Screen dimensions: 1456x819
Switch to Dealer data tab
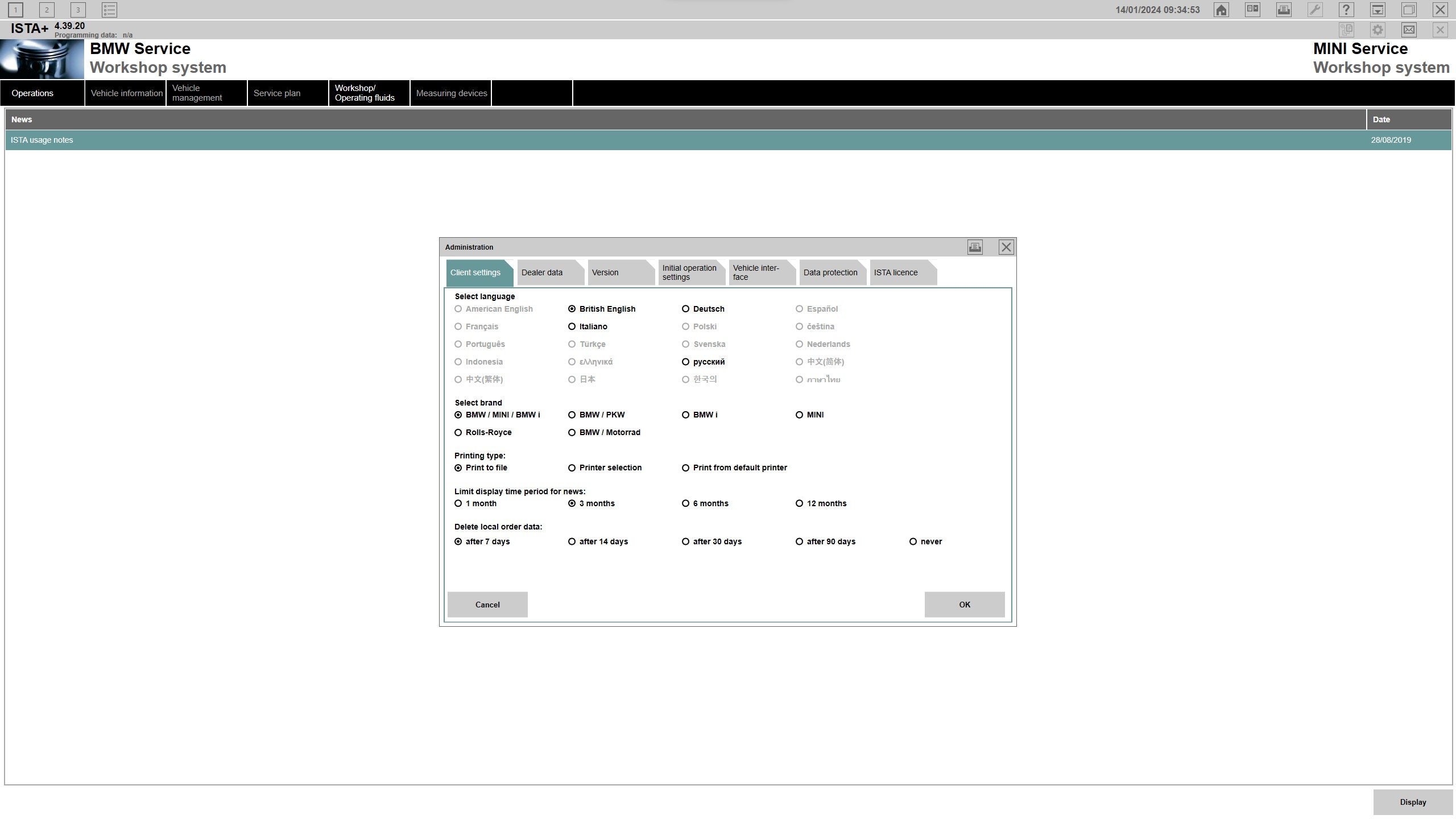549,272
